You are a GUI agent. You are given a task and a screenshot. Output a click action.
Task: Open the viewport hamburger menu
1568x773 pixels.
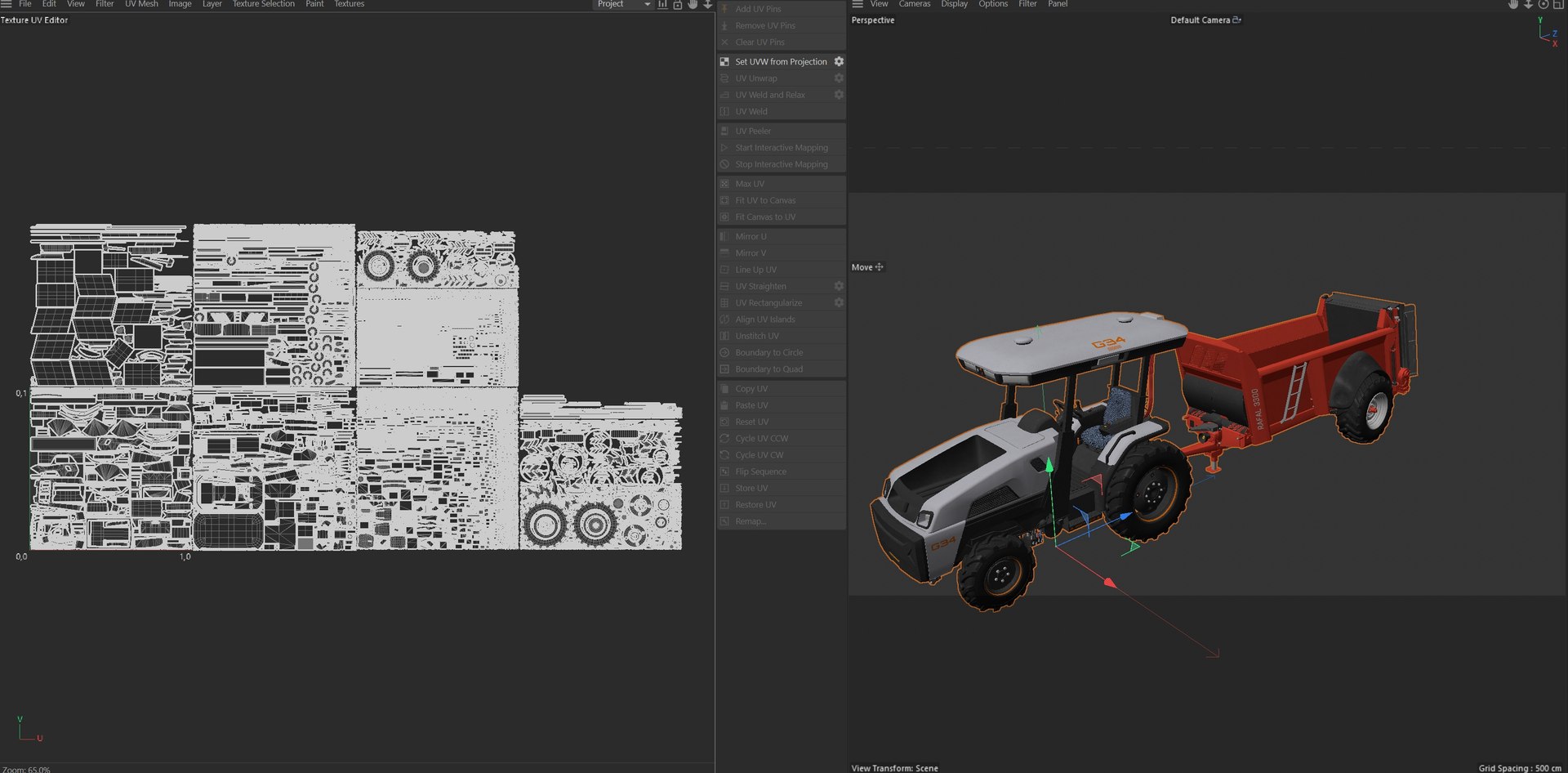pyautogui.click(x=857, y=4)
